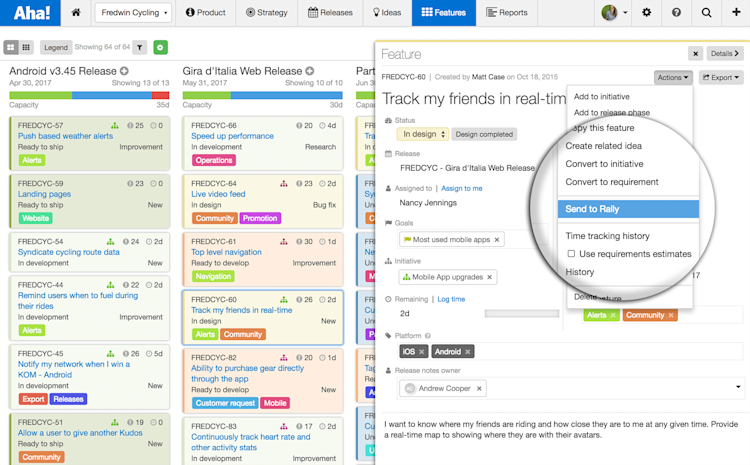Click the Operations tag on FREDCYC-66
750x465 pixels.
click(214, 160)
